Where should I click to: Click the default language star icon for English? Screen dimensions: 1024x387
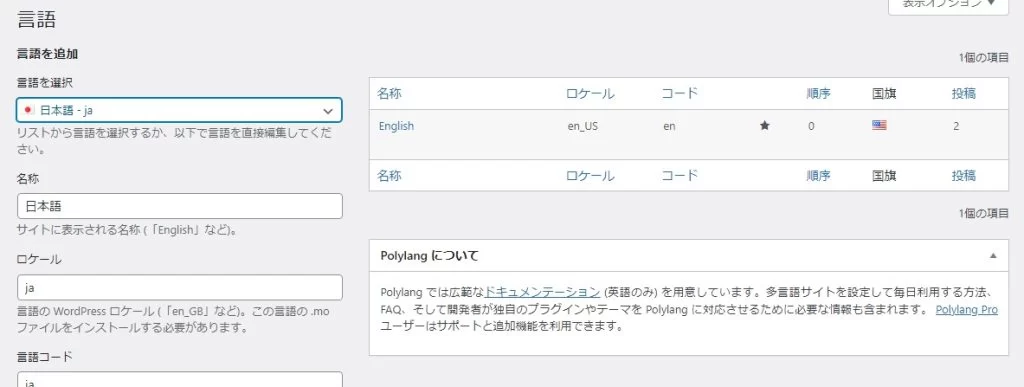click(764, 126)
